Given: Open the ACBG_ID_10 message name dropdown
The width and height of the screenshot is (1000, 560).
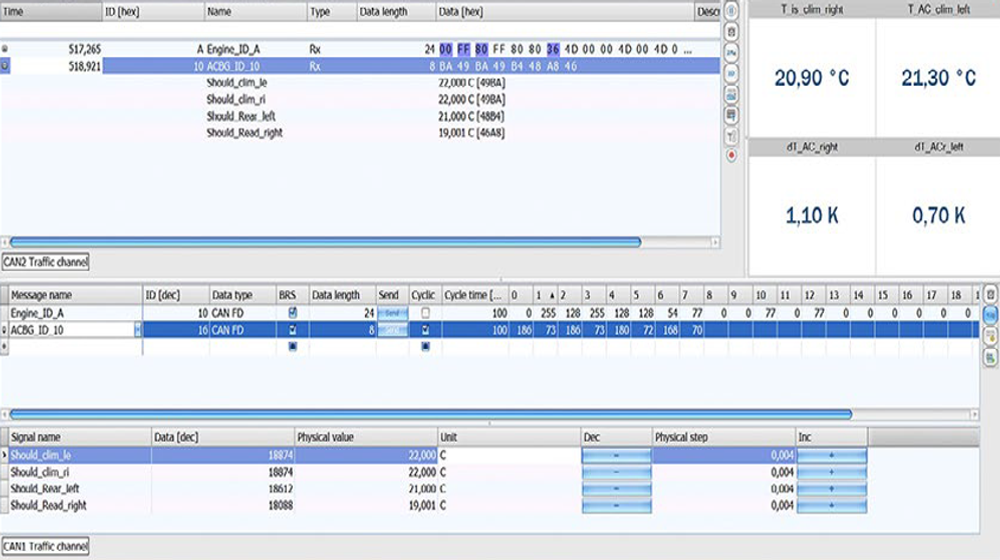Looking at the screenshot, I should pos(138,330).
